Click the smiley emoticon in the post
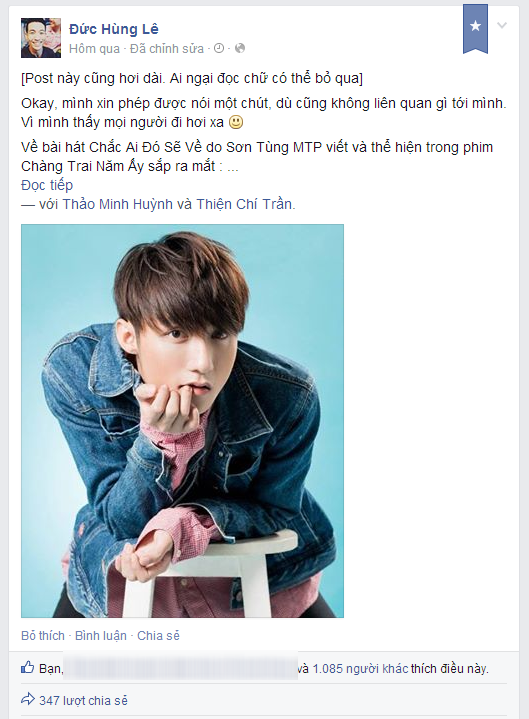This screenshot has width=529, height=719. (236, 122)
